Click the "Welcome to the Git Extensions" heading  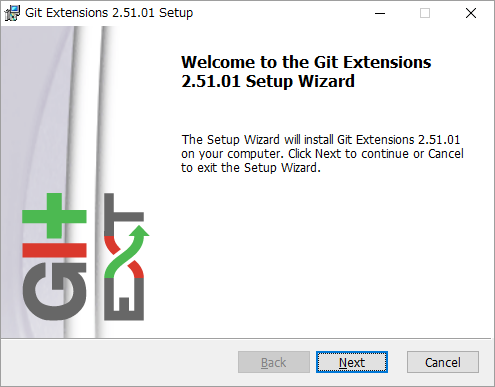(306, 62)
